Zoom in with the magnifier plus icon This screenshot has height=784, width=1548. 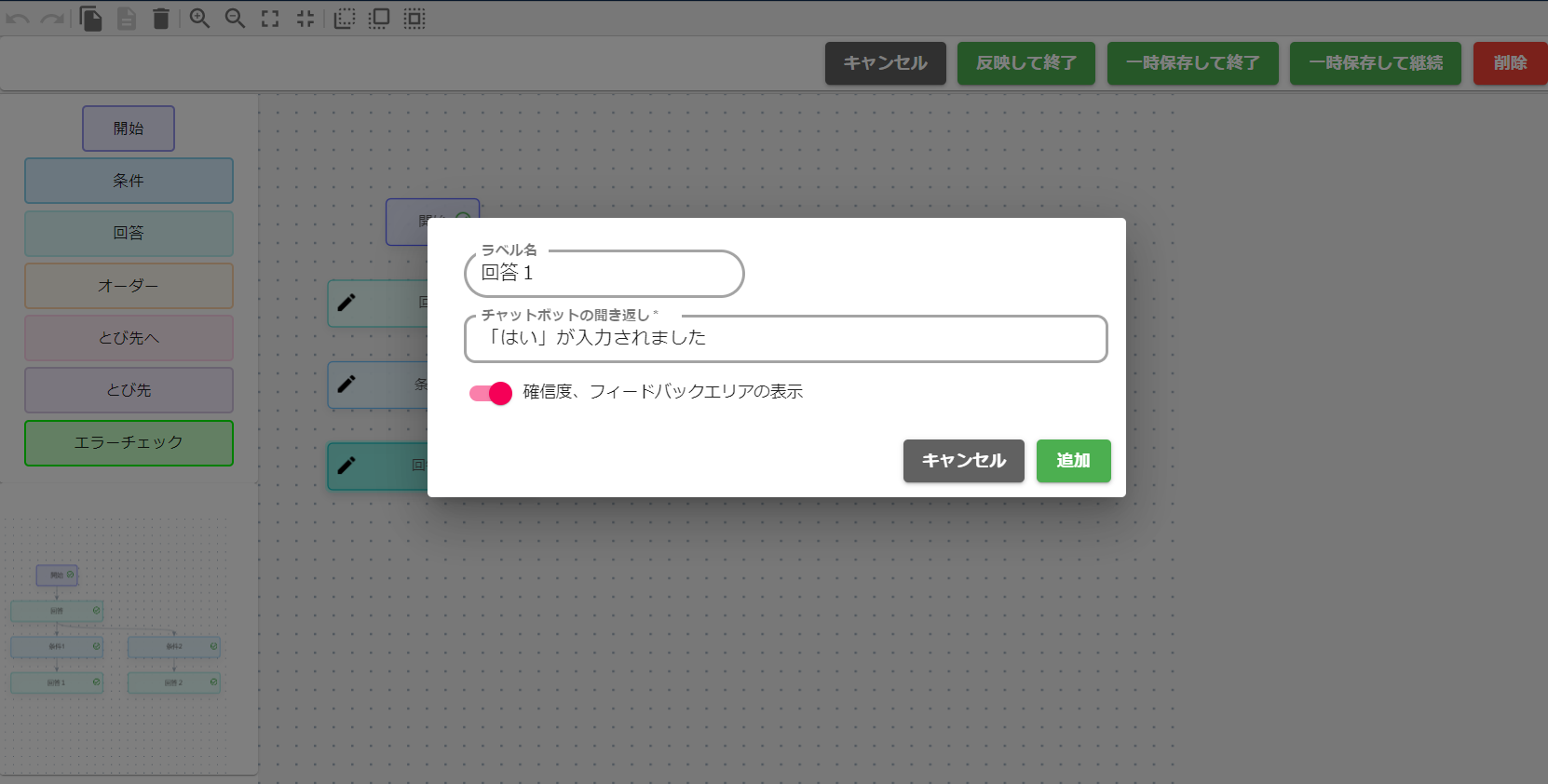(x=199, y=19)
